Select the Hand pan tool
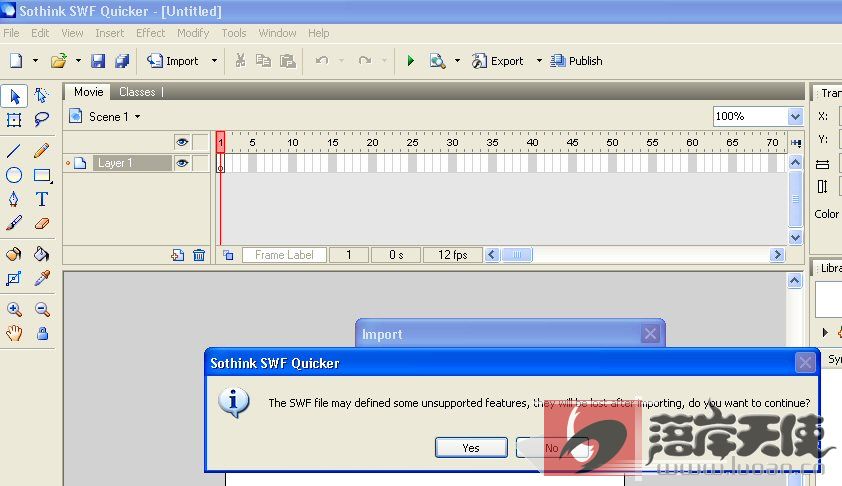842x486 pixels. [14, 333]
